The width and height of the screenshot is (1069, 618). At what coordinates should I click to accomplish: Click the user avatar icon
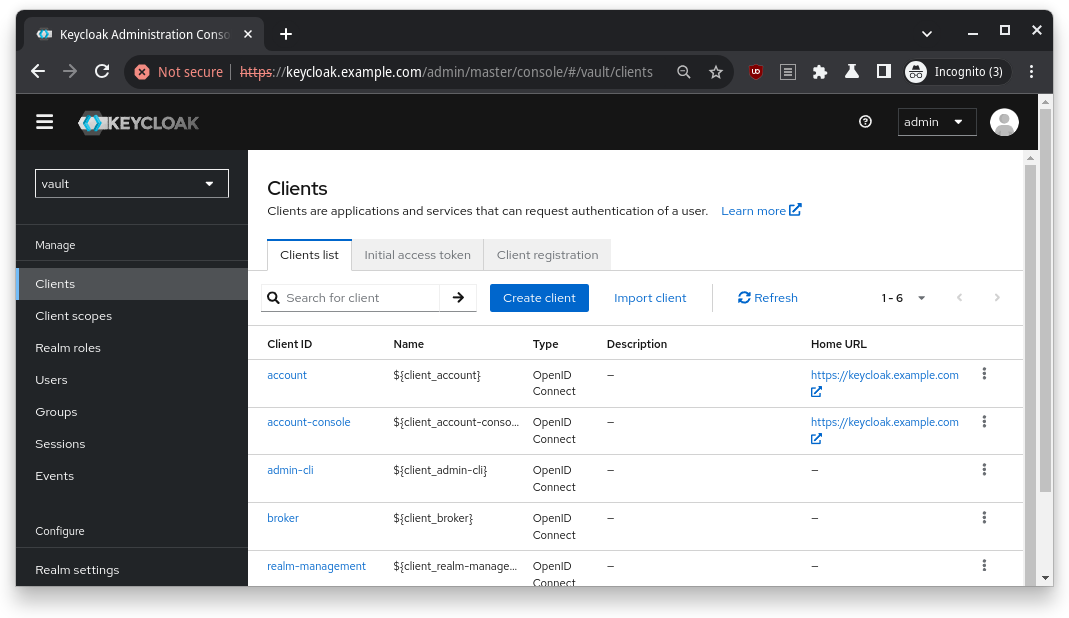1004,122
